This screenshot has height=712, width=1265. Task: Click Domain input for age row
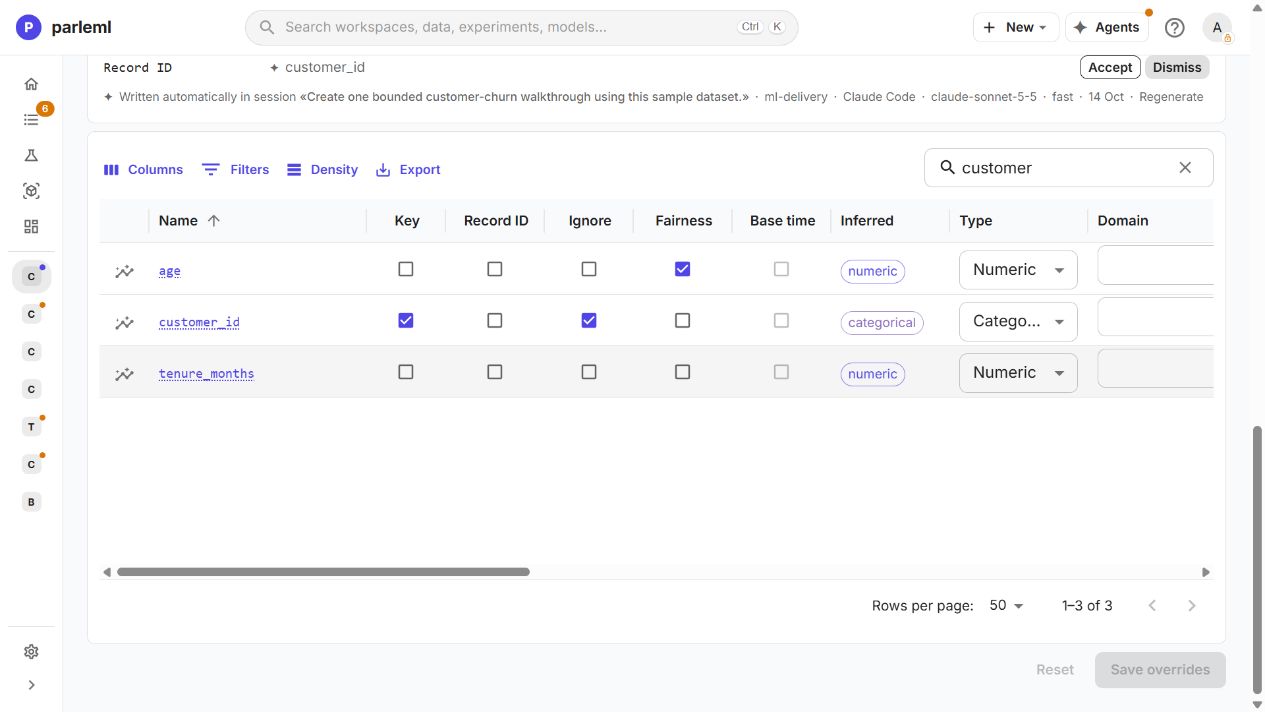[x=1155, y=265]
